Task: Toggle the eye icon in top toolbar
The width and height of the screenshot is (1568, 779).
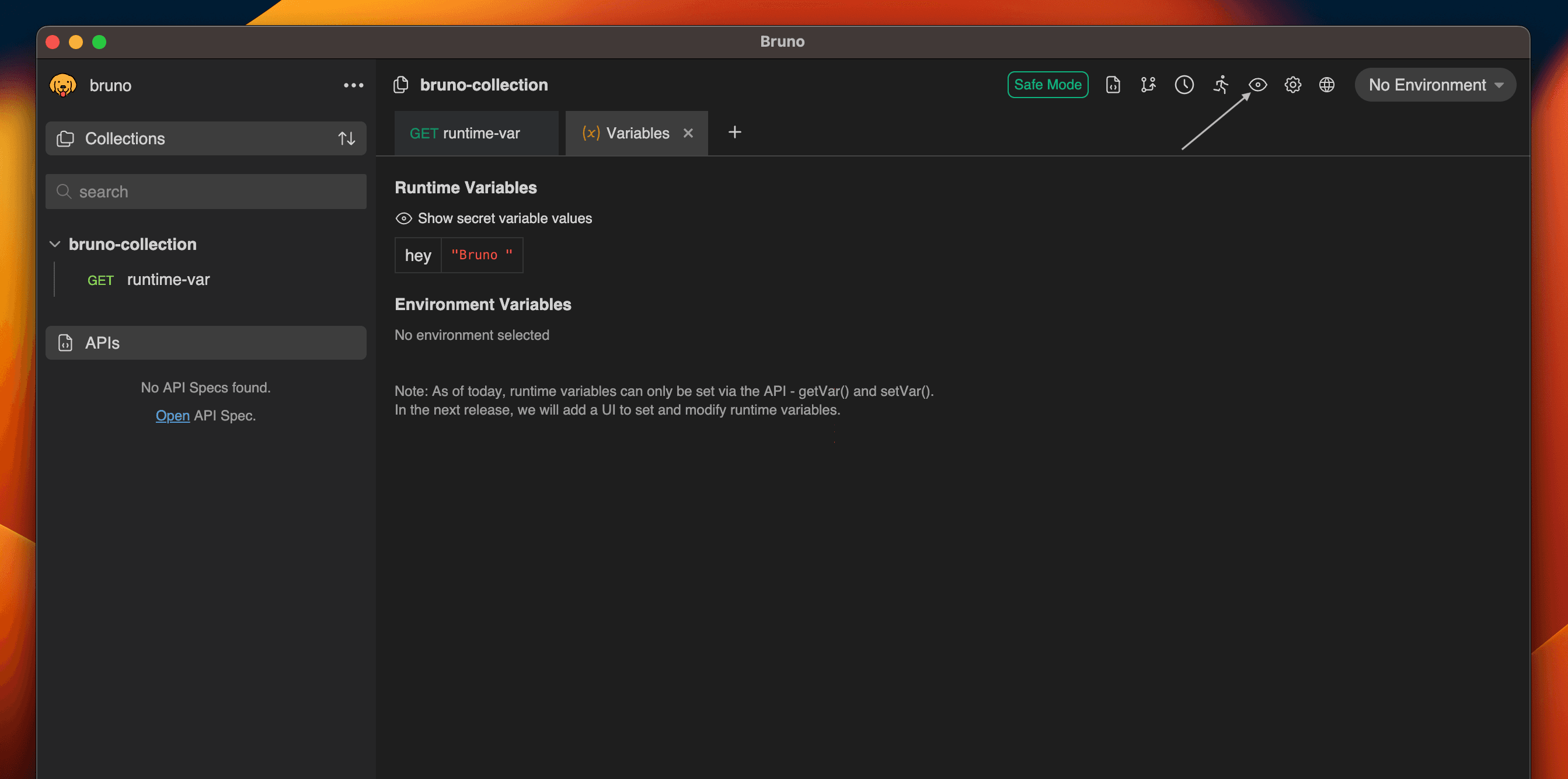Action: click(1257, 85)
